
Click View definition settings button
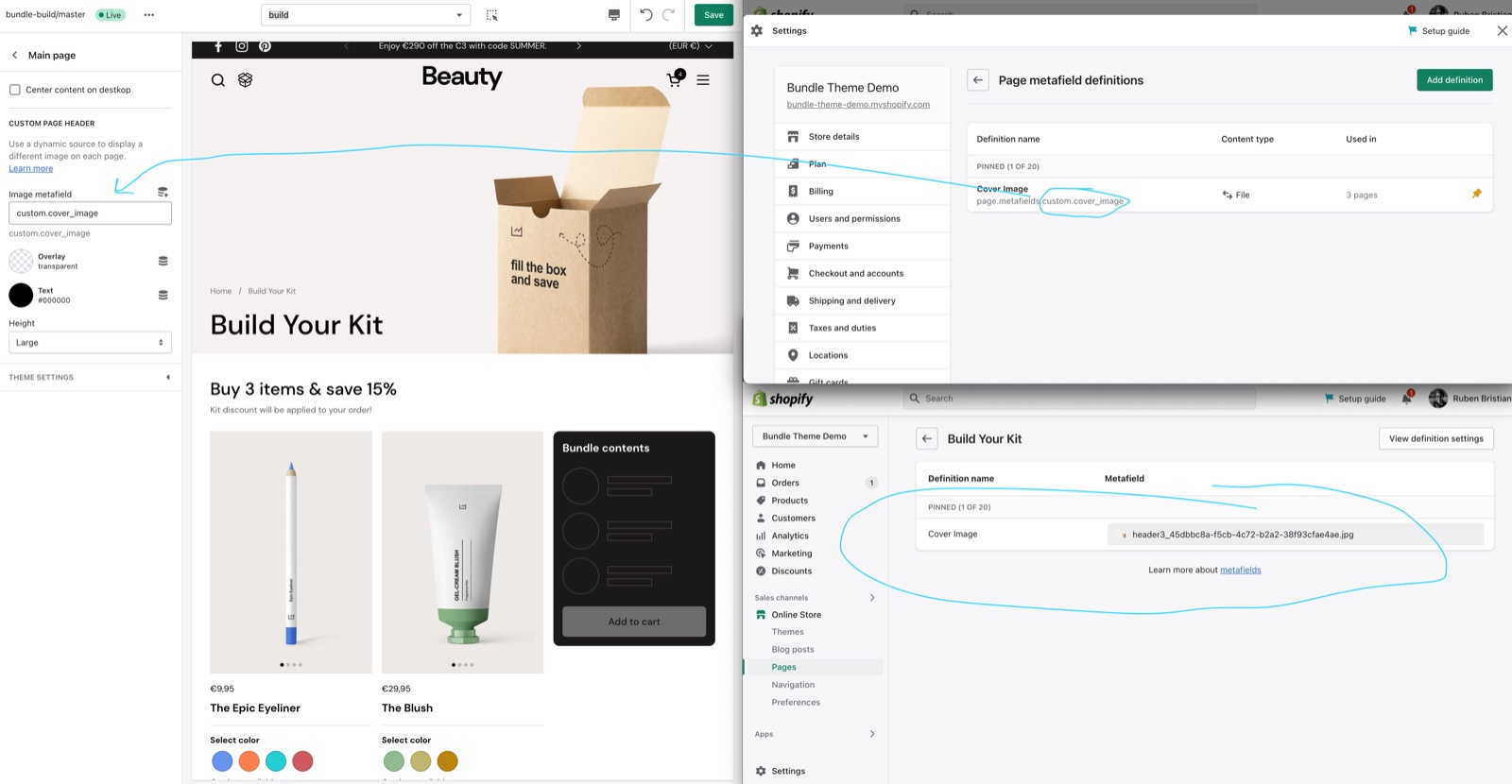point(1436,438)
